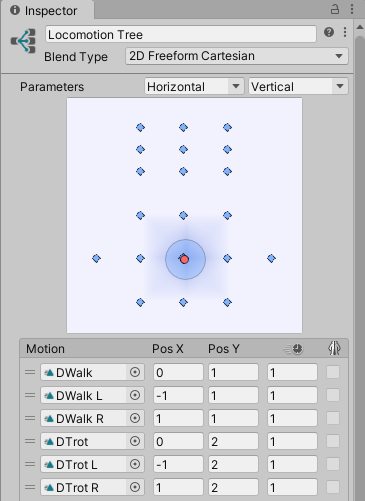Click the Inspector scrollbar thumb
The height and width of the screenshot is (501, 365).
pos(360,267)
